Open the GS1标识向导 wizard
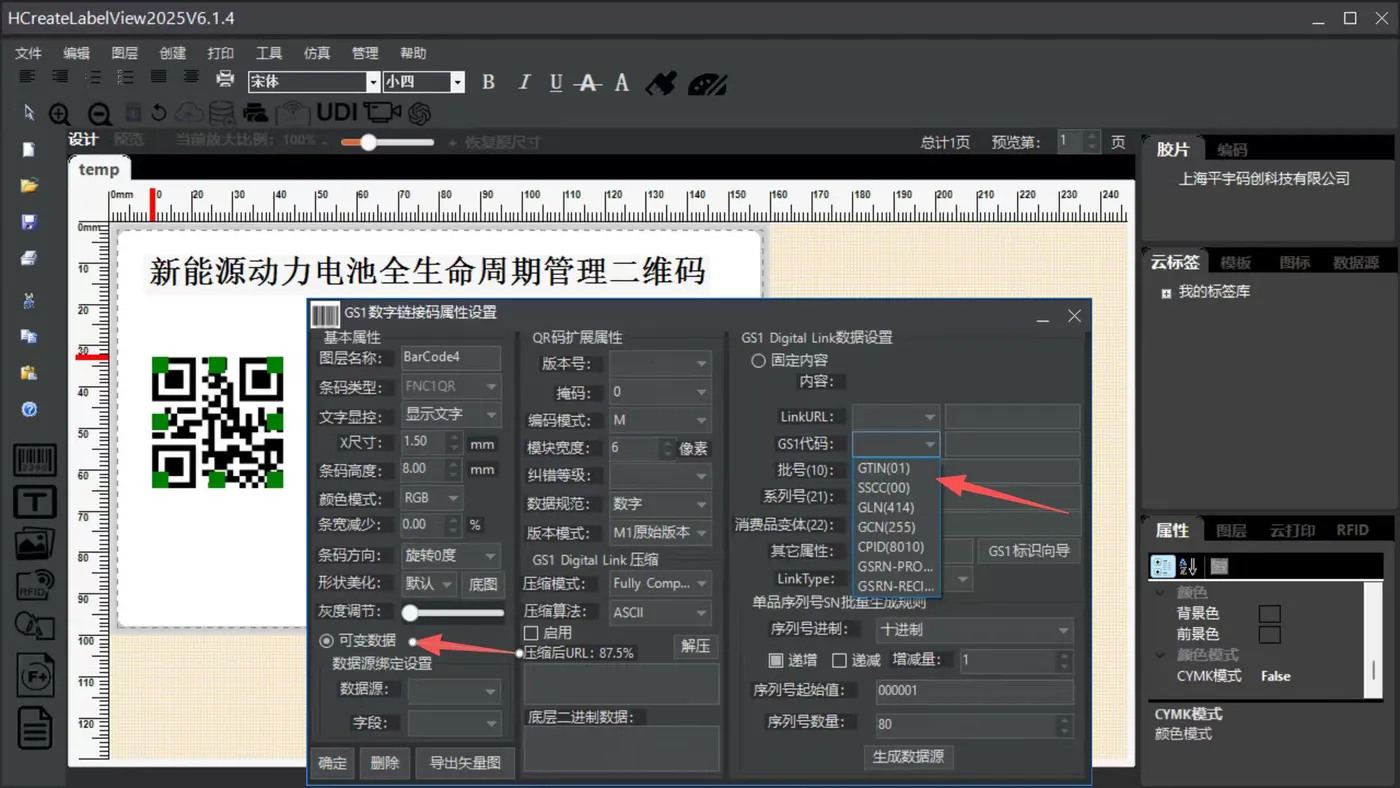1400x788 pixels. [1029, 551]
